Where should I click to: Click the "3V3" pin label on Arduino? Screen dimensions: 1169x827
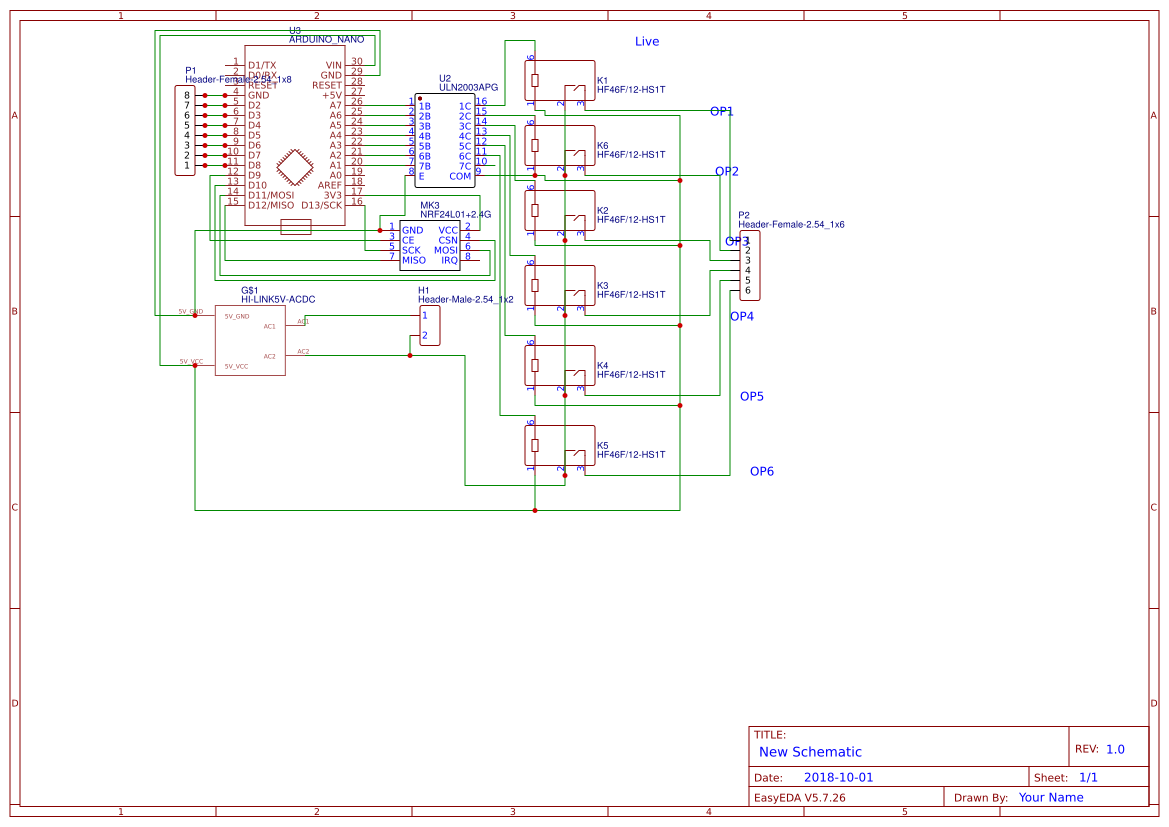333,195
